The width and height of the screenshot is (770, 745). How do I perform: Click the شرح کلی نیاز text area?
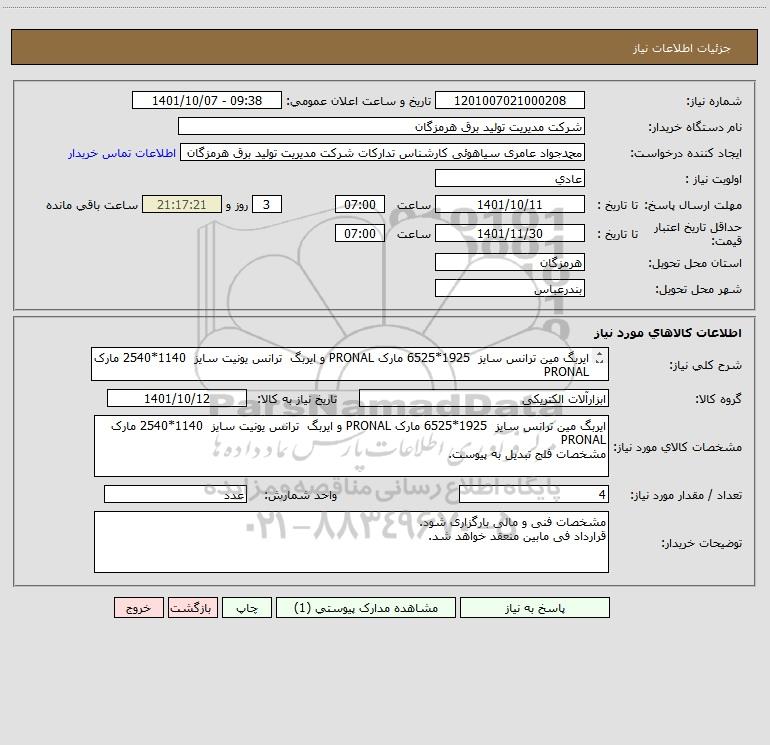pos(350,364)
